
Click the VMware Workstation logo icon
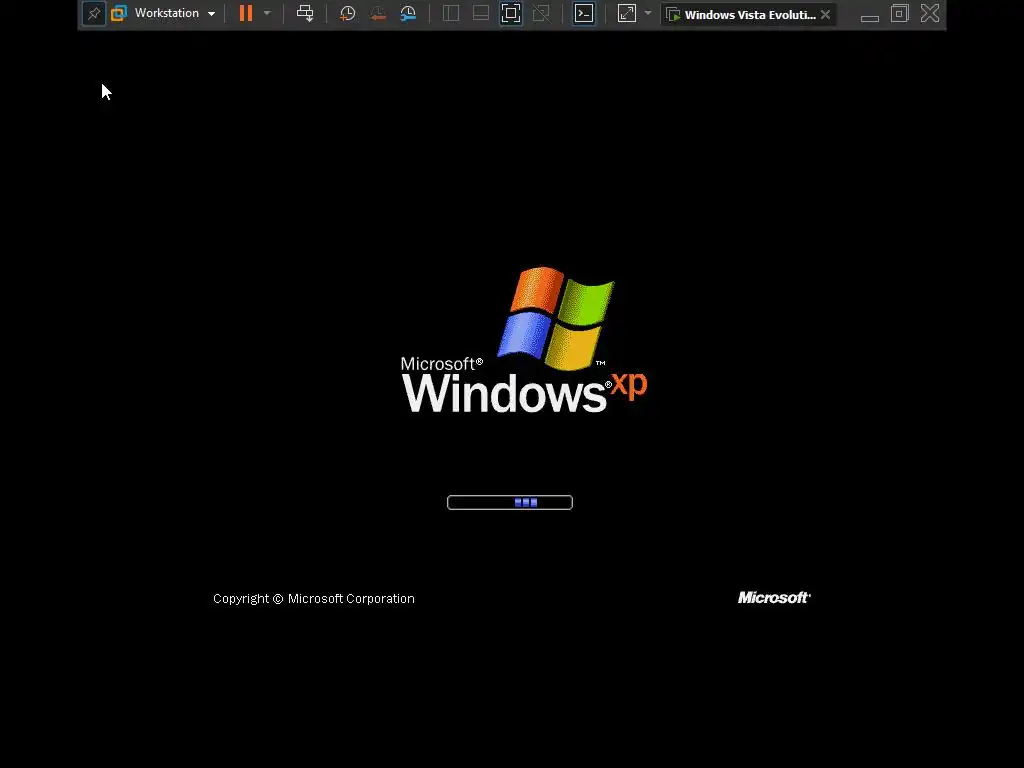119,13
